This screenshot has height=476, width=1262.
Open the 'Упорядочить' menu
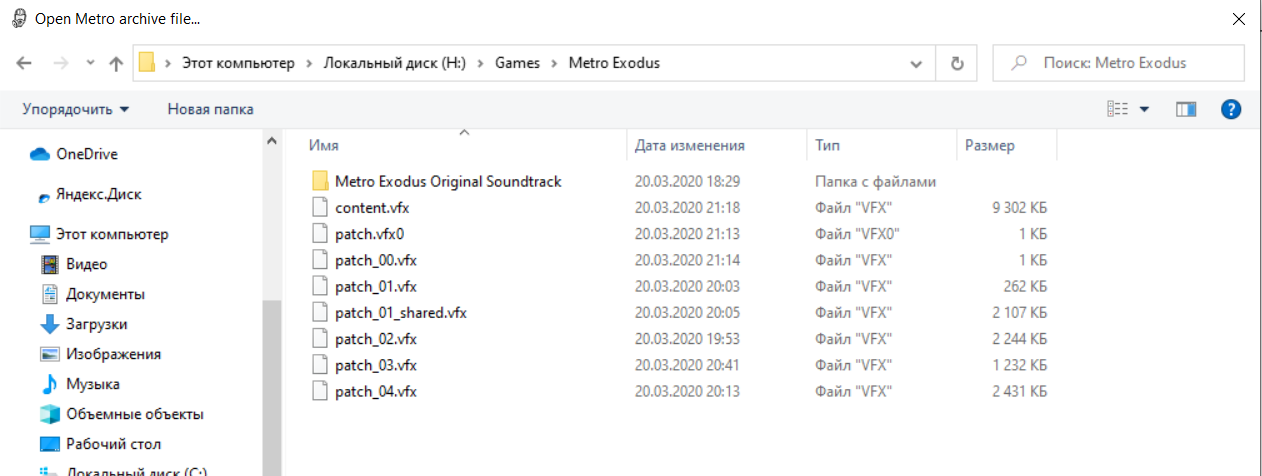(x=76, y=108)
